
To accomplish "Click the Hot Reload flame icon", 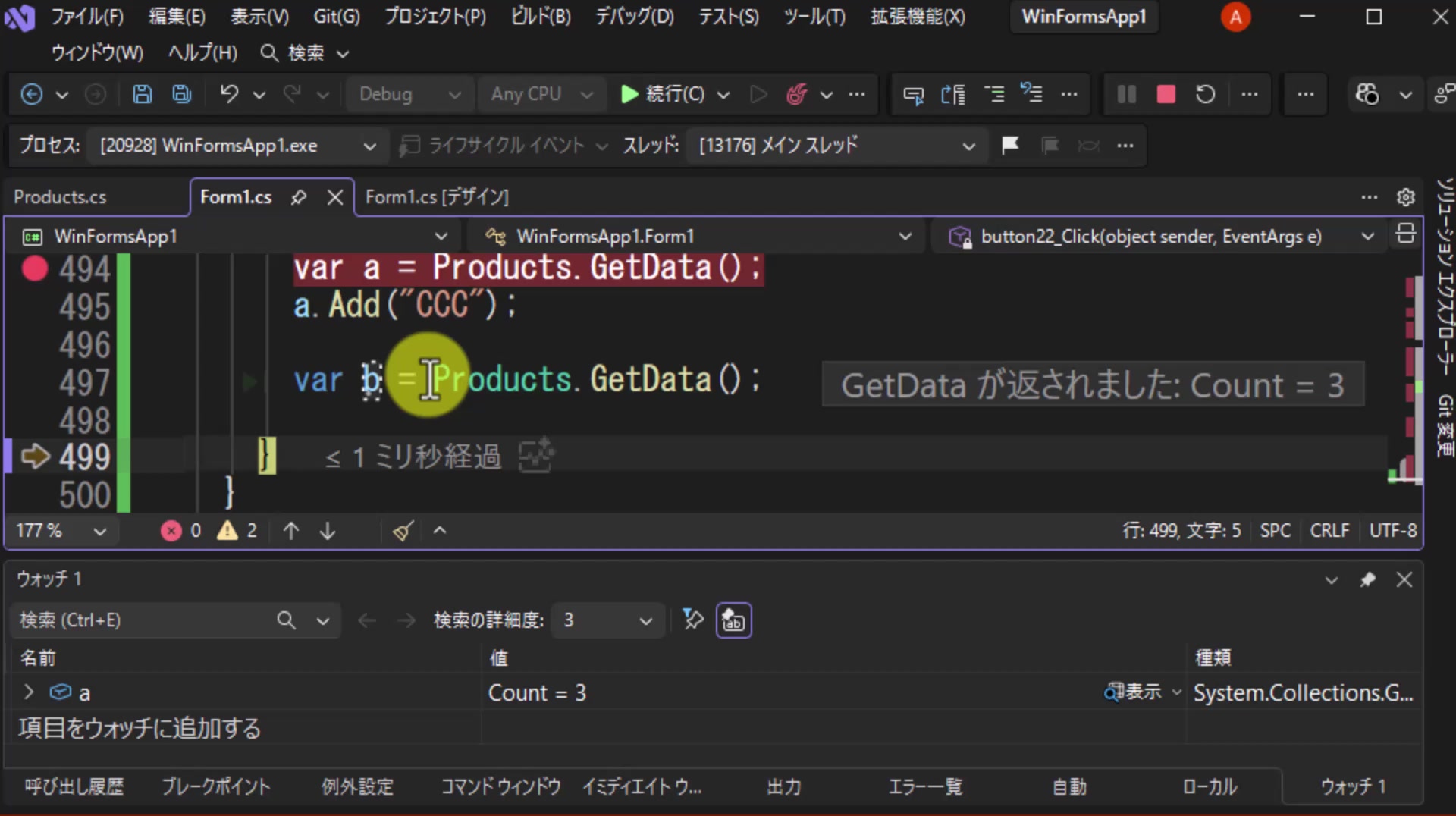I will [x=796, y=94].
